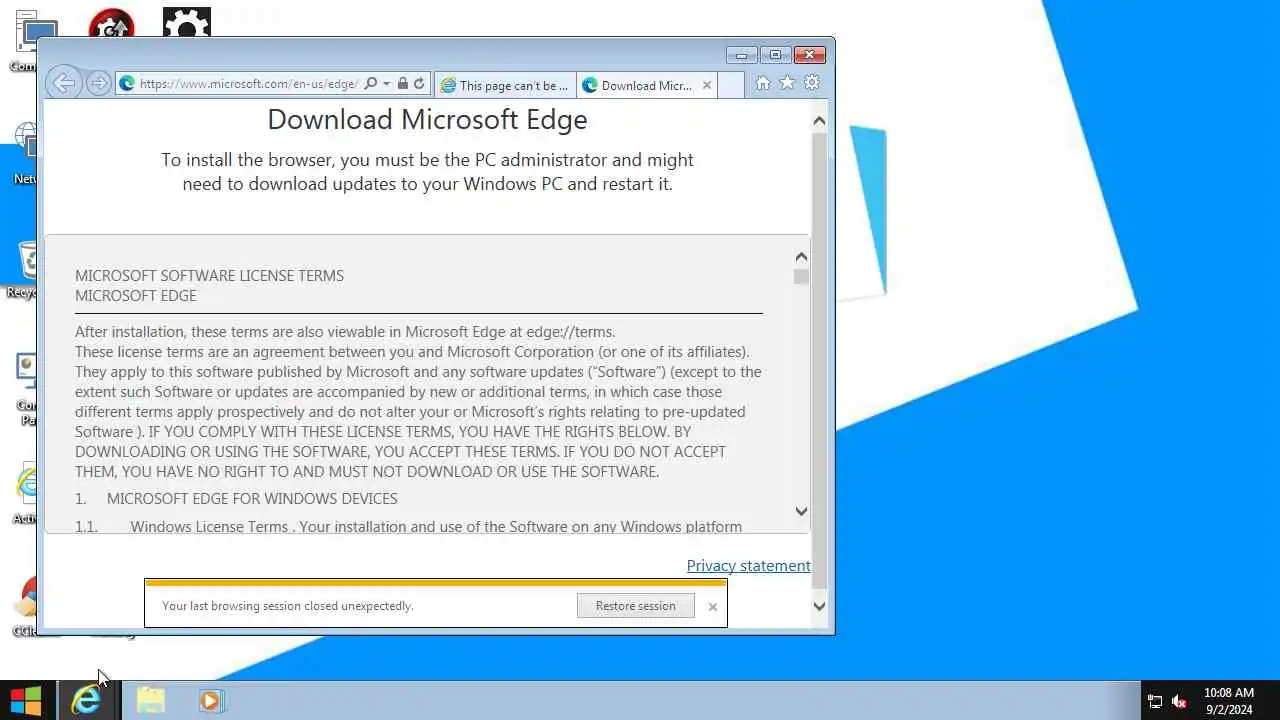The height and width of the screenshot is (720, 1280).
Task: Click the browser Forward arrow button
Action: click(x=98, y=84)
